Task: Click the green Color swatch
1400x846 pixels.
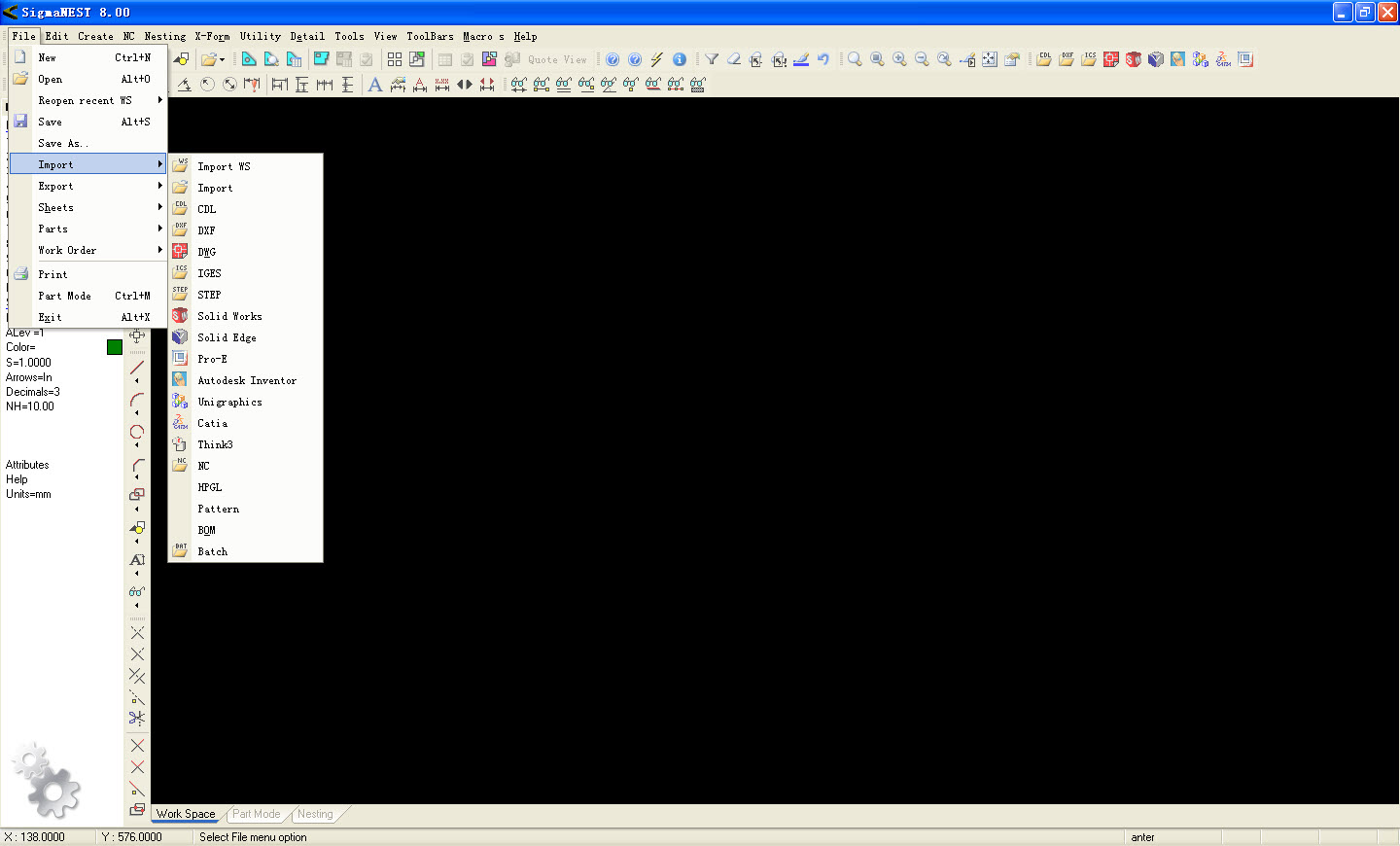Action: (115, 347)
